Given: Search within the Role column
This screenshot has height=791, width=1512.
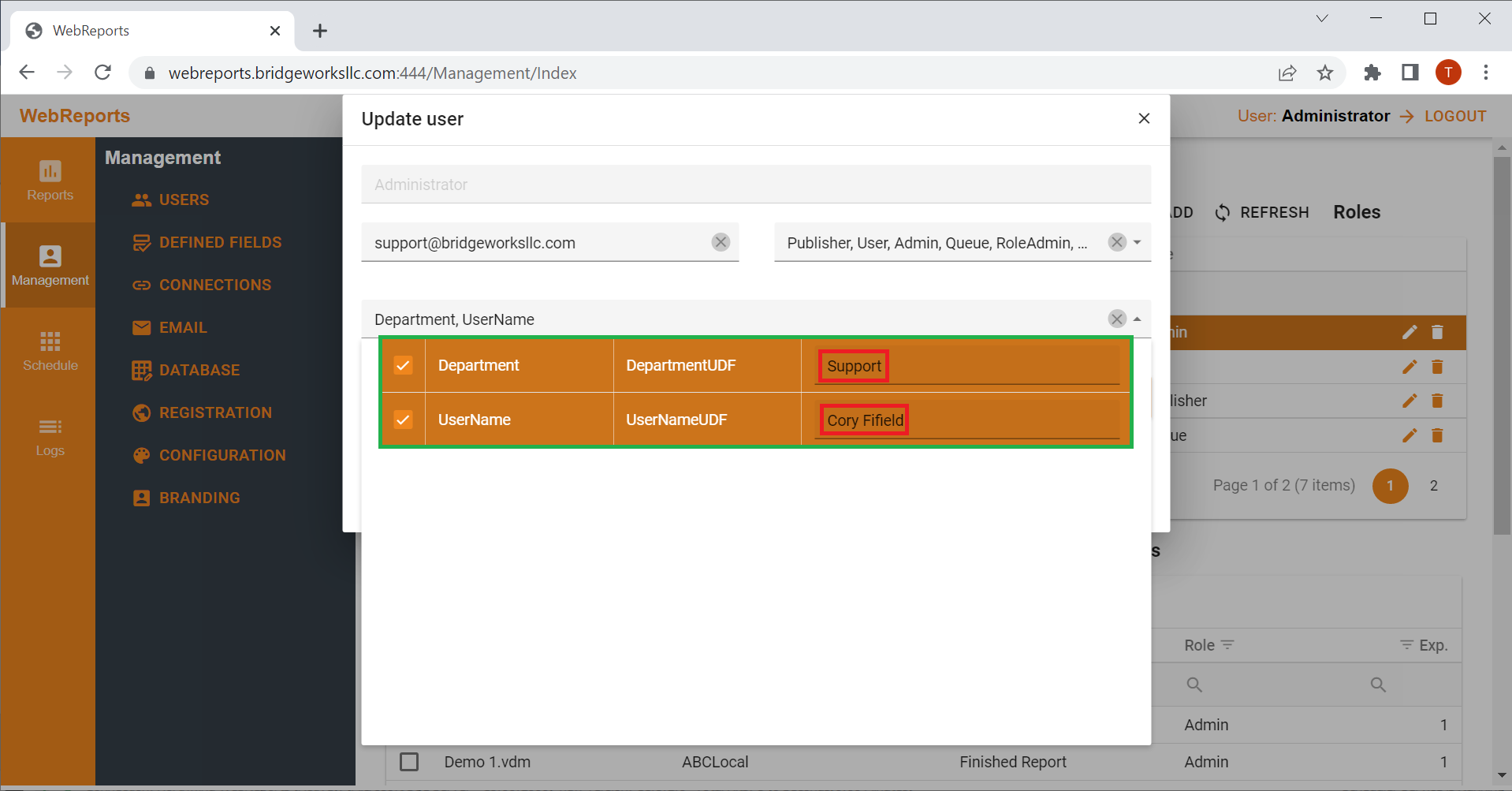Looking at the screenshot, I should click(1195, 685).
